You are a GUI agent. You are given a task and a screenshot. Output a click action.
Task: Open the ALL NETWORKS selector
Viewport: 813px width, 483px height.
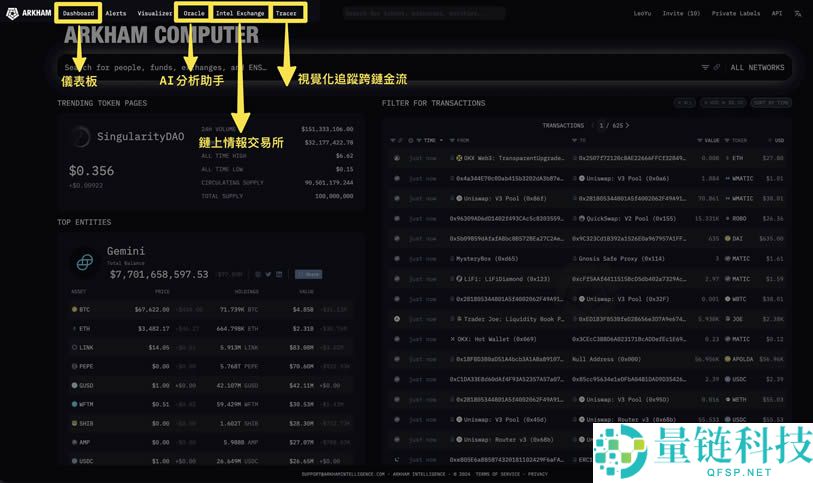(x=757, y=67)
